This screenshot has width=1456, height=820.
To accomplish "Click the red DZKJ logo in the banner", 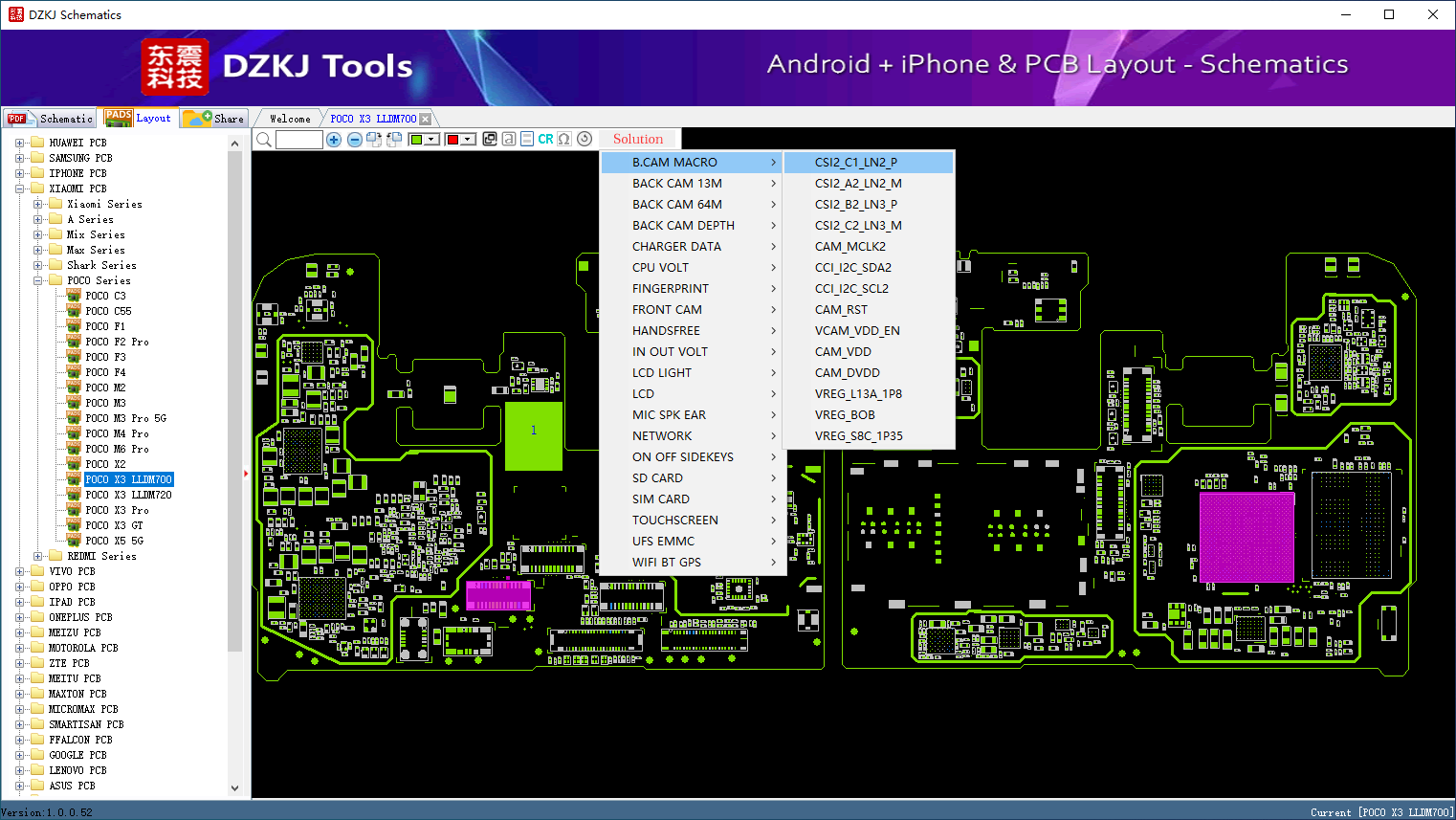I will [x=174, y=67].
